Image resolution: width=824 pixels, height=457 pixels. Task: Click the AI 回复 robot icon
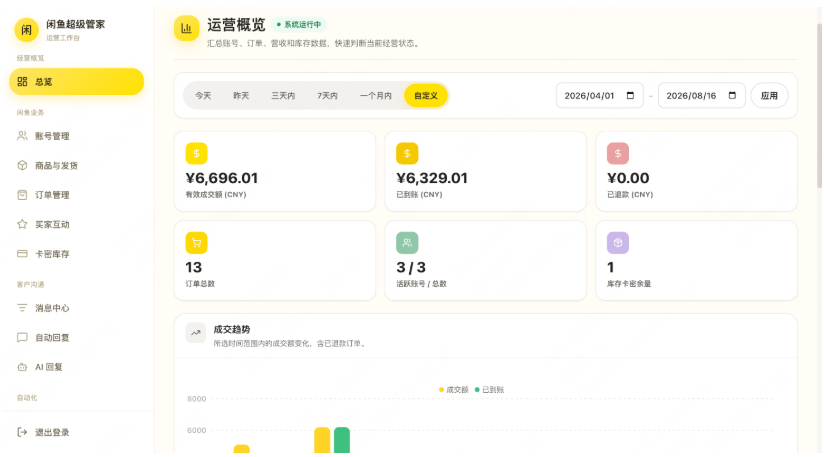coord(22,367)
